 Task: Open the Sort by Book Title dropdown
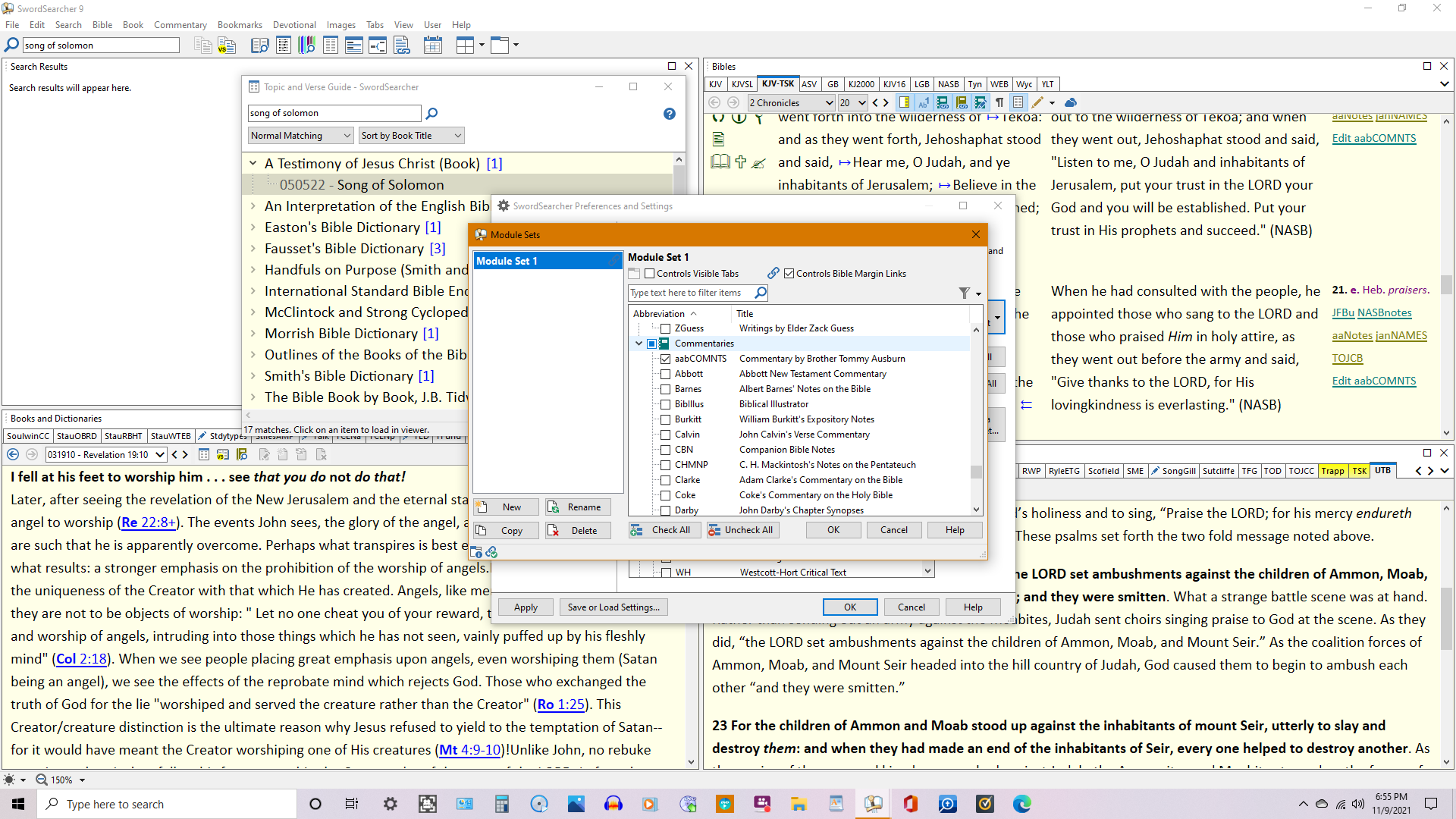point(411,136)
